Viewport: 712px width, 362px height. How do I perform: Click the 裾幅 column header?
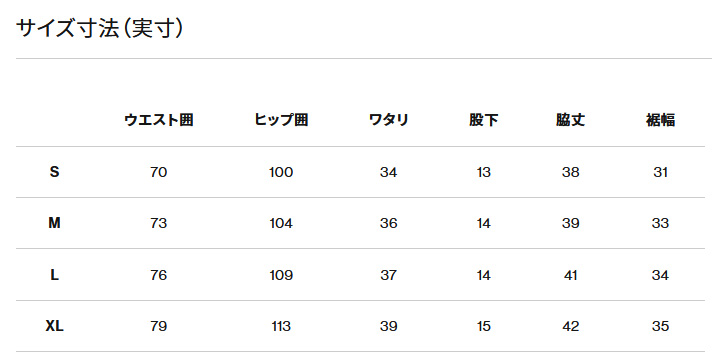point(660,120)
